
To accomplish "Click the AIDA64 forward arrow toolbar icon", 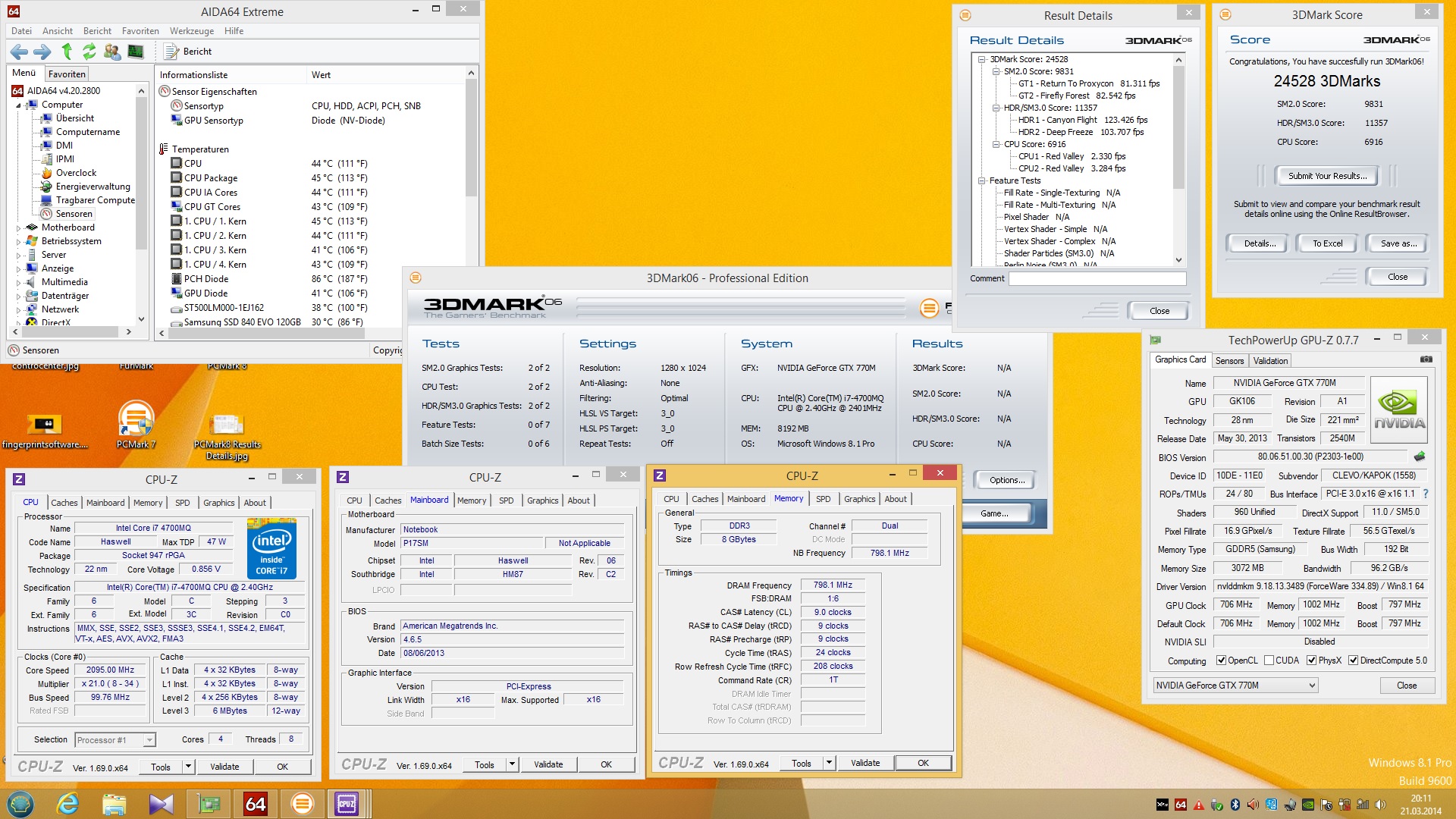I will tap(42, 52).
